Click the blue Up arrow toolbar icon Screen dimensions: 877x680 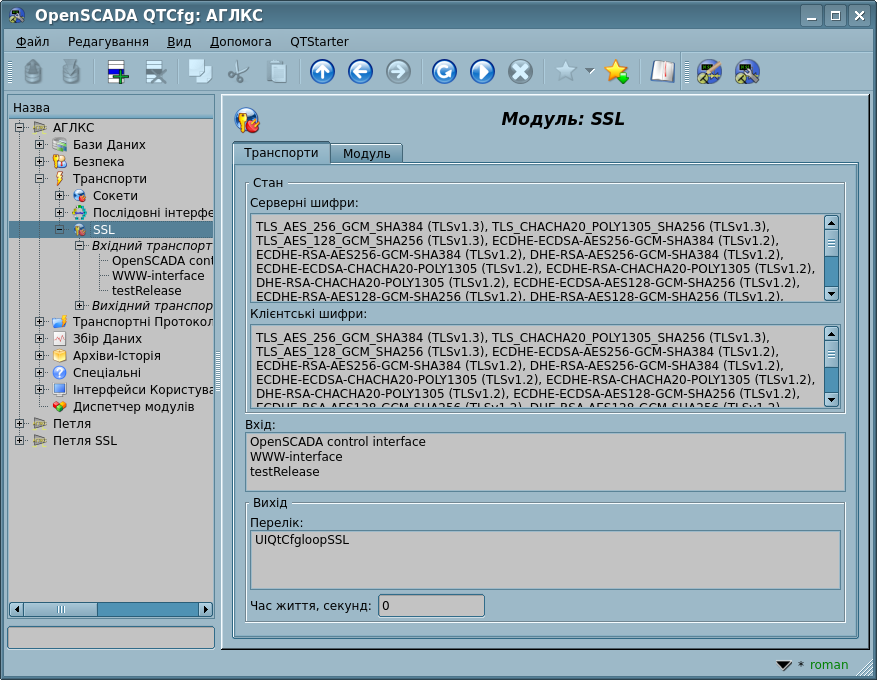[322, 71]
